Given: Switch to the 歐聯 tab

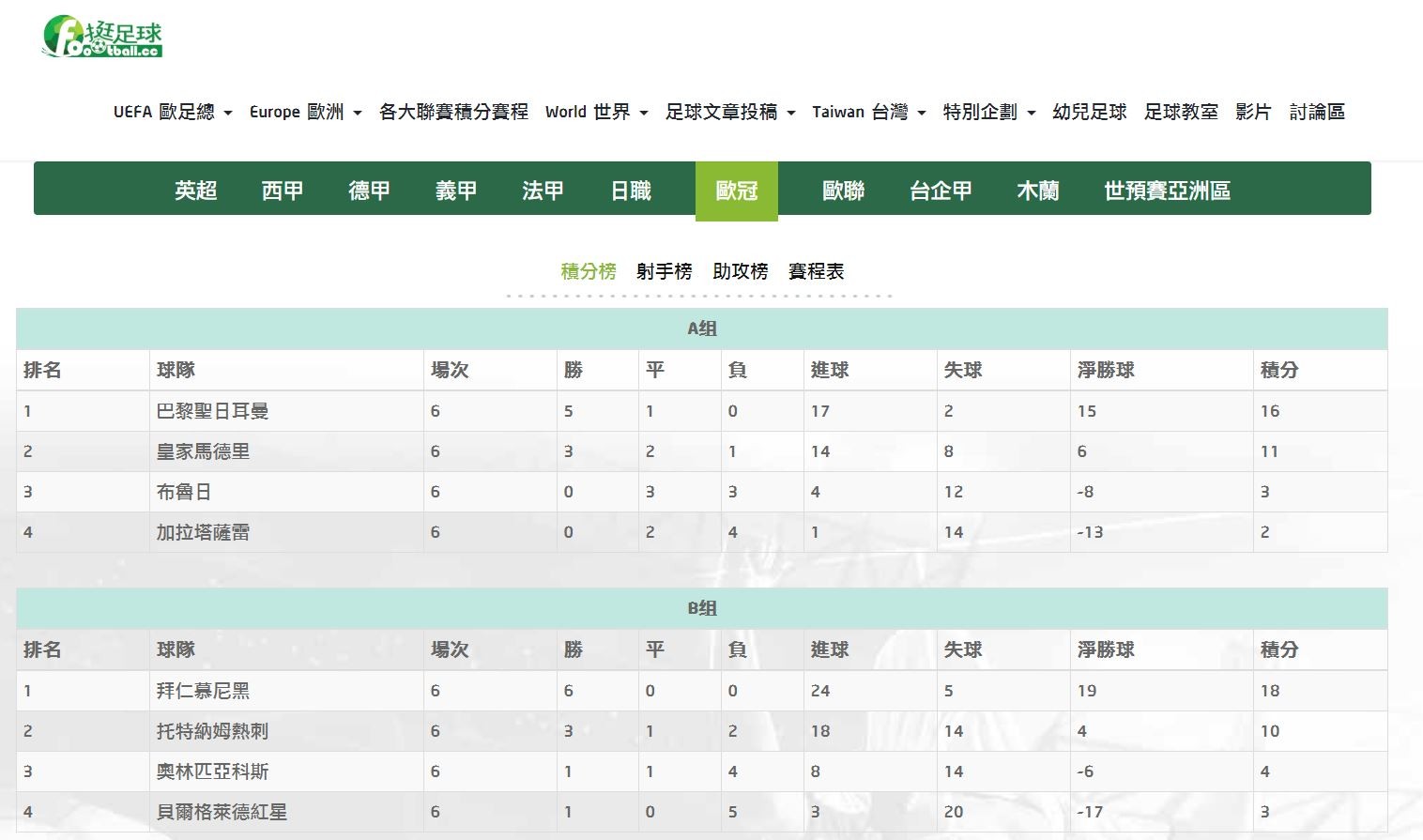Looking at the screenshot, I should (x=843, y=191).
